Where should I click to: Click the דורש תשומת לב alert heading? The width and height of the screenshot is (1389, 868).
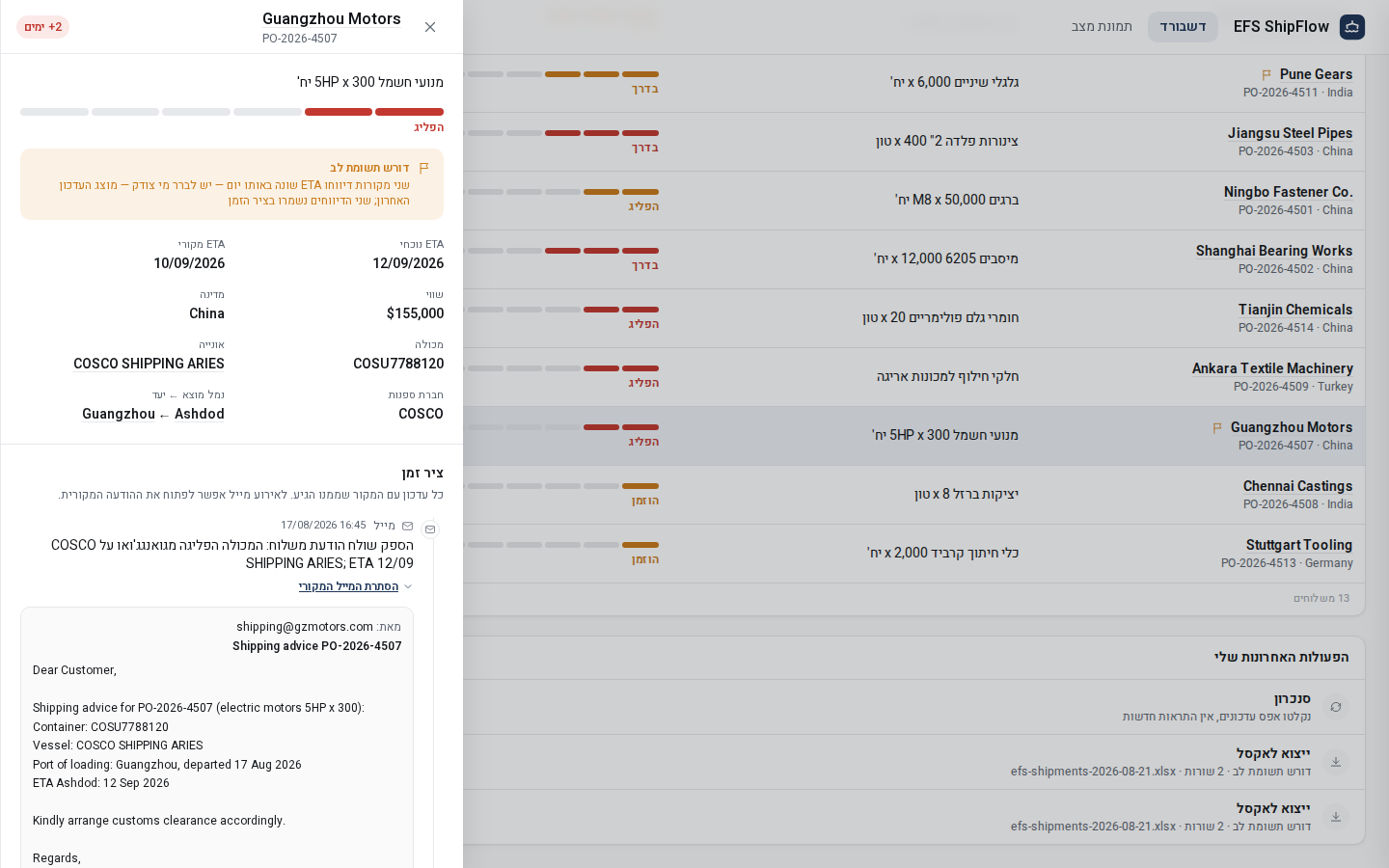369,168
